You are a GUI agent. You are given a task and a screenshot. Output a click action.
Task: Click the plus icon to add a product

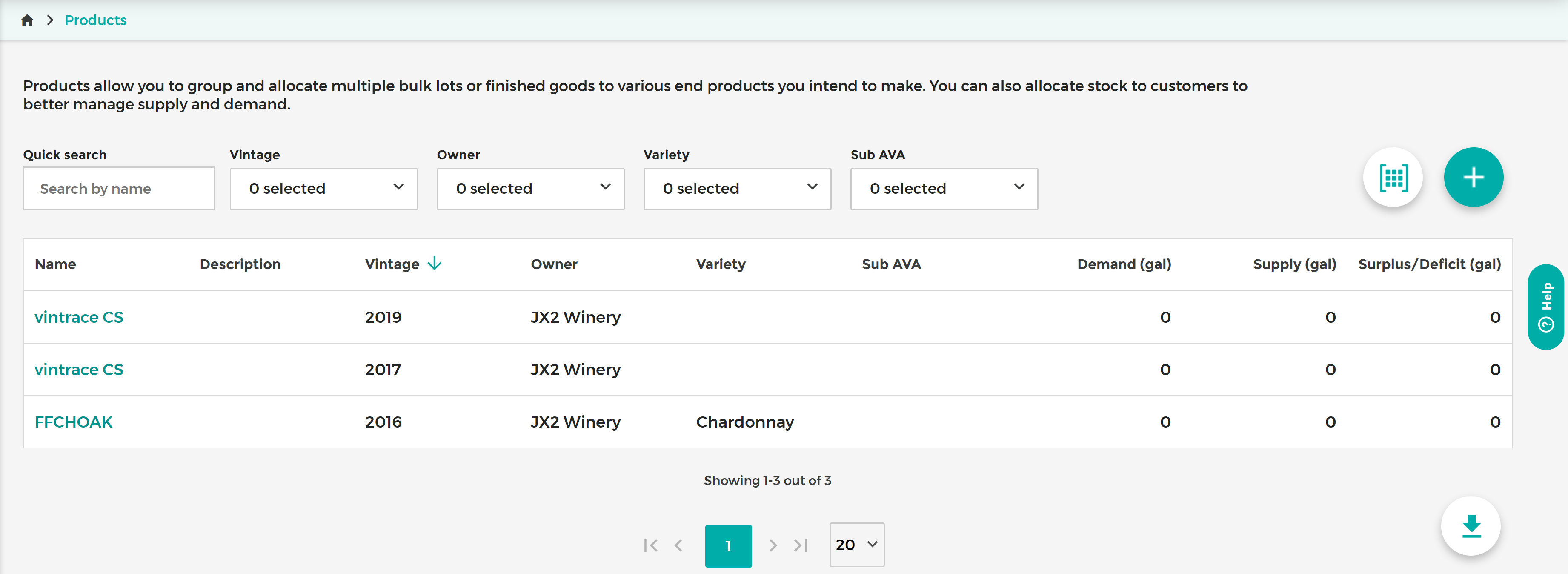(1474, 177)
